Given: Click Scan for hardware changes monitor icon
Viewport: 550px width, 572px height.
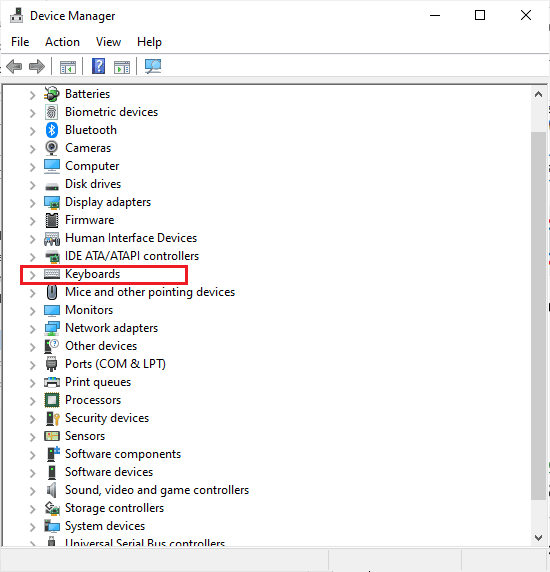Looking at the screenshot, I should (x=153, y=66).
